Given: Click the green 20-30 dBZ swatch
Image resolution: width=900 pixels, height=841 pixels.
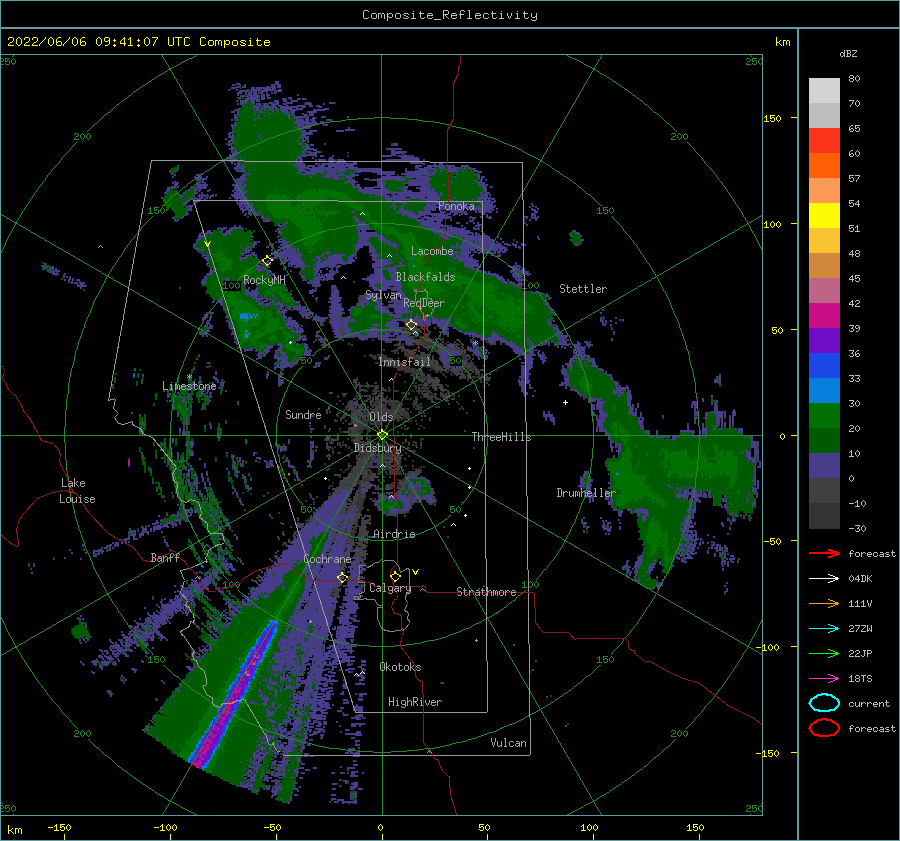Looking at the screenshot, I should (824, 415).
